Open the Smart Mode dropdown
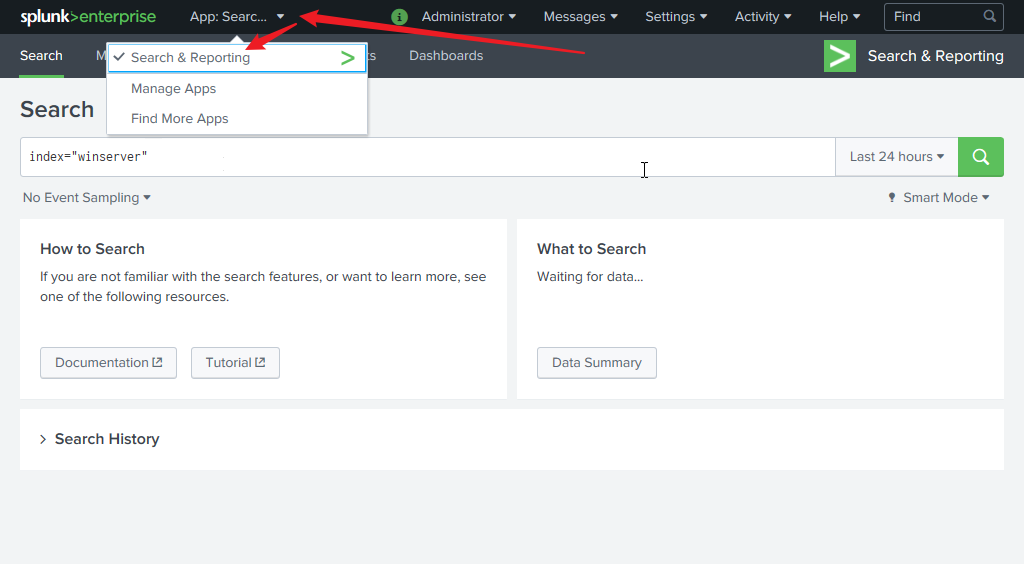 coord(946,198)
